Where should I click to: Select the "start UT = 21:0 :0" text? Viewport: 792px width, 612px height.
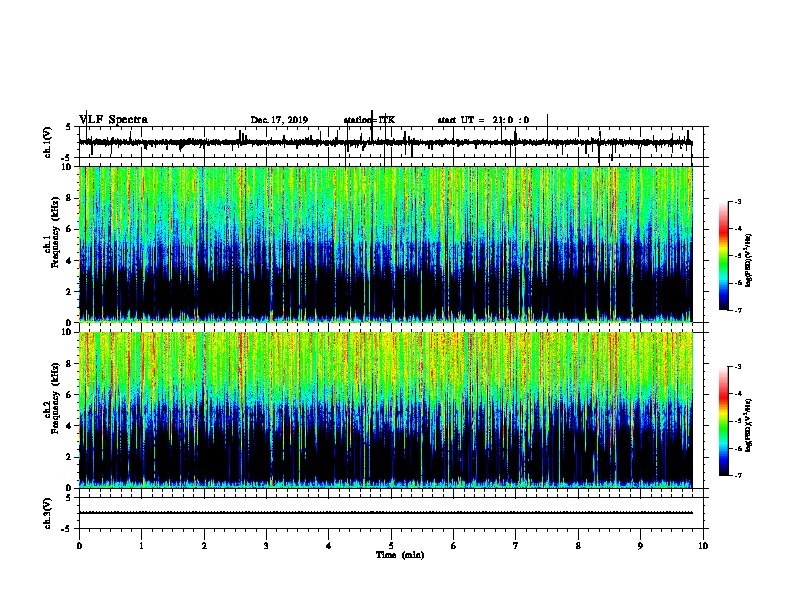point(483,120)
